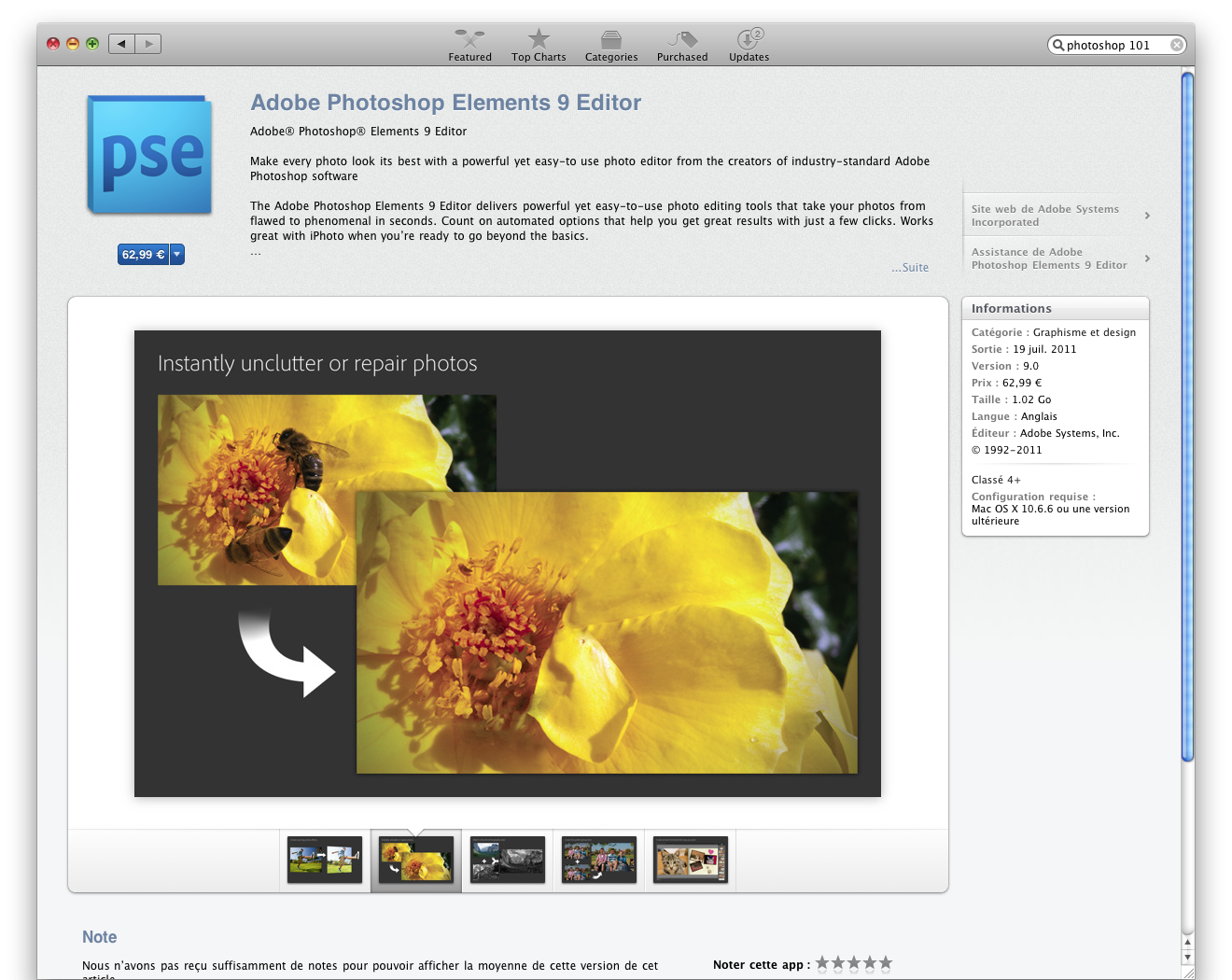Click the Informations panel header
This screenshot has height=980, width=1232.
[1056, 308]
